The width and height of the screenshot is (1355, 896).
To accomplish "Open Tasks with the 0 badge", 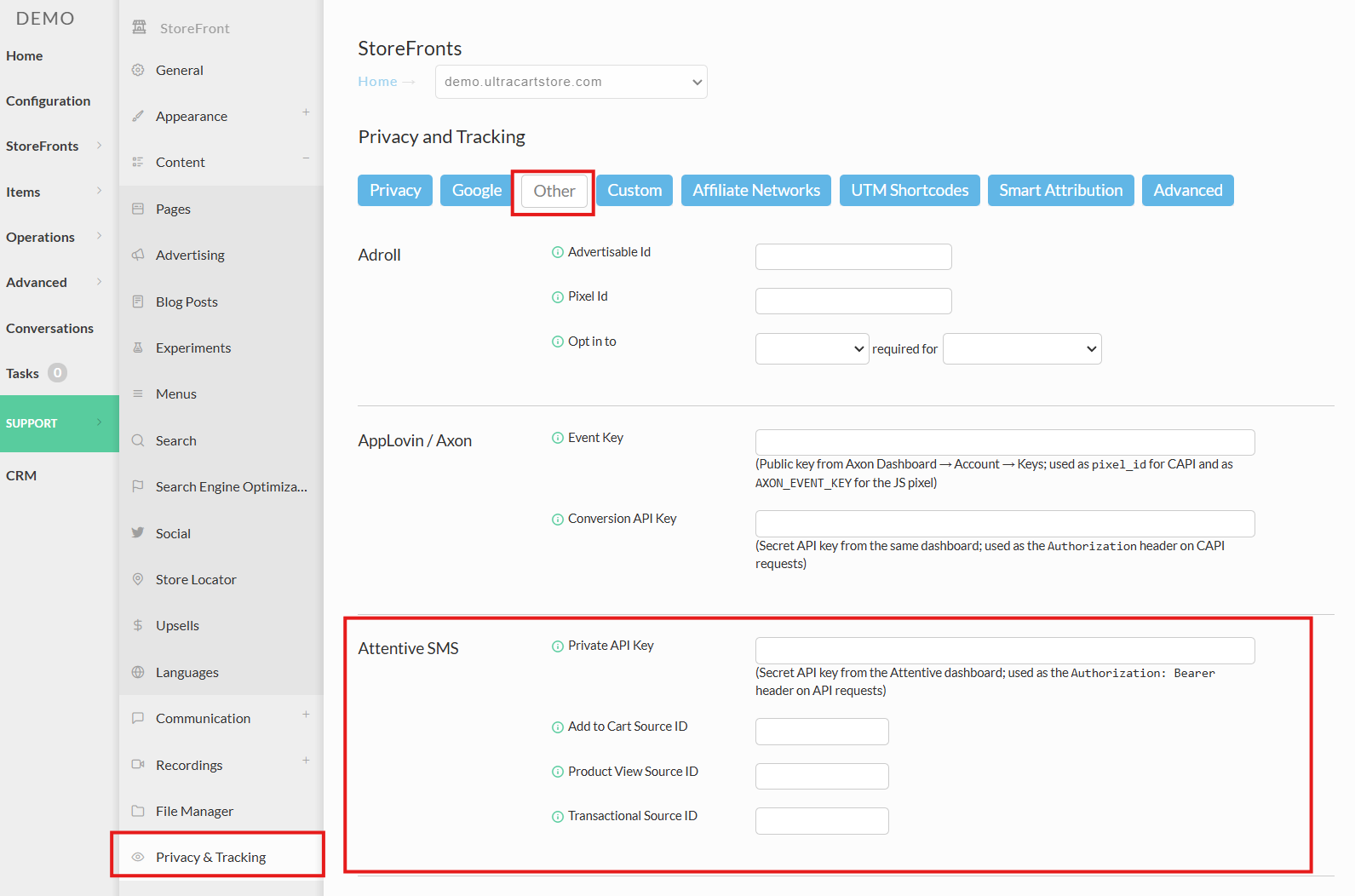I will [37, 373].
